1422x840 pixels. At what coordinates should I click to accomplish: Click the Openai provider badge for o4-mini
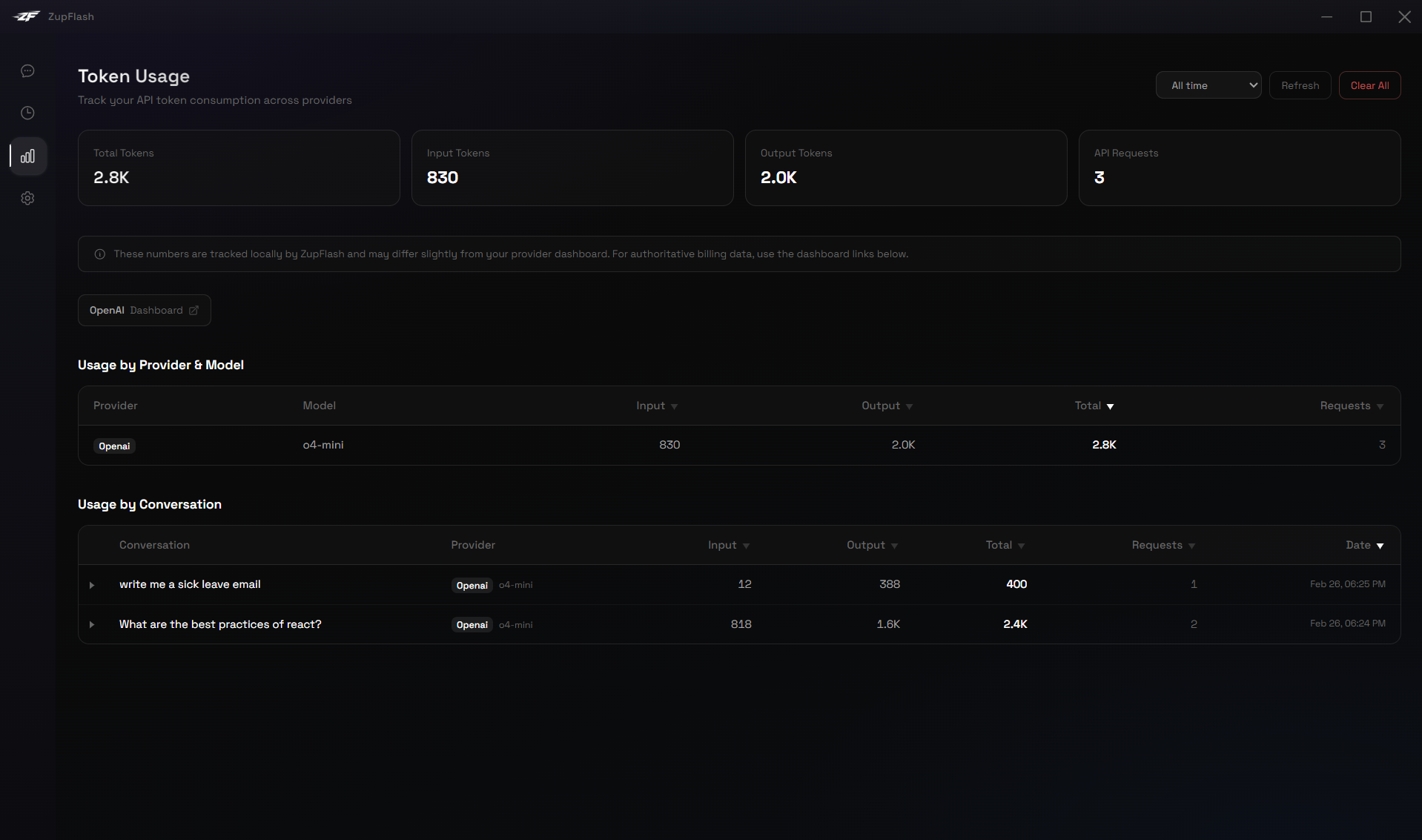click(114, 446)
